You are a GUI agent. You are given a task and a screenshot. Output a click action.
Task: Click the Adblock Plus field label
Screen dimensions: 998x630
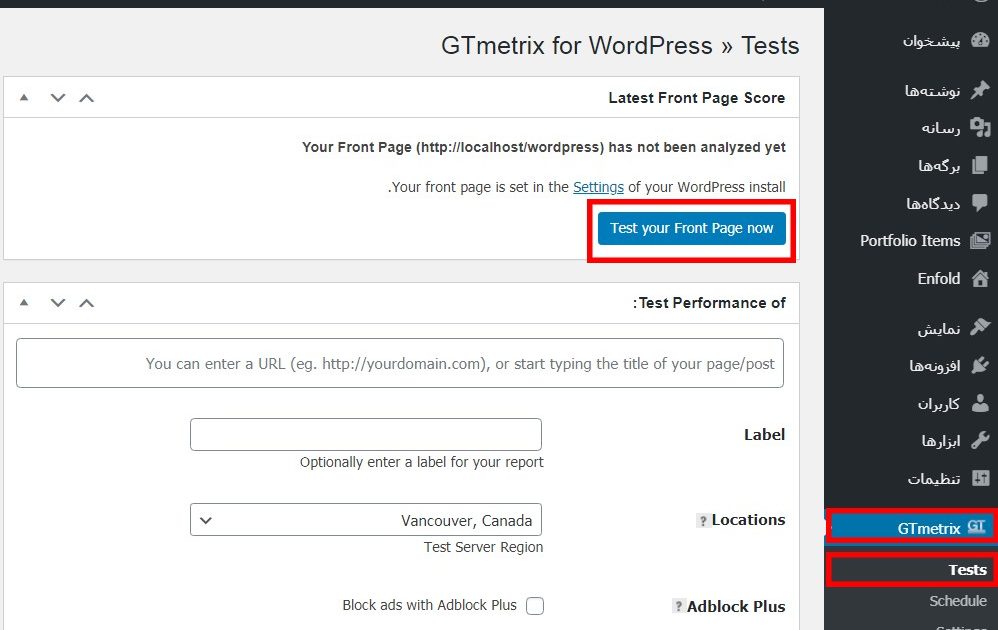[736, 606]
